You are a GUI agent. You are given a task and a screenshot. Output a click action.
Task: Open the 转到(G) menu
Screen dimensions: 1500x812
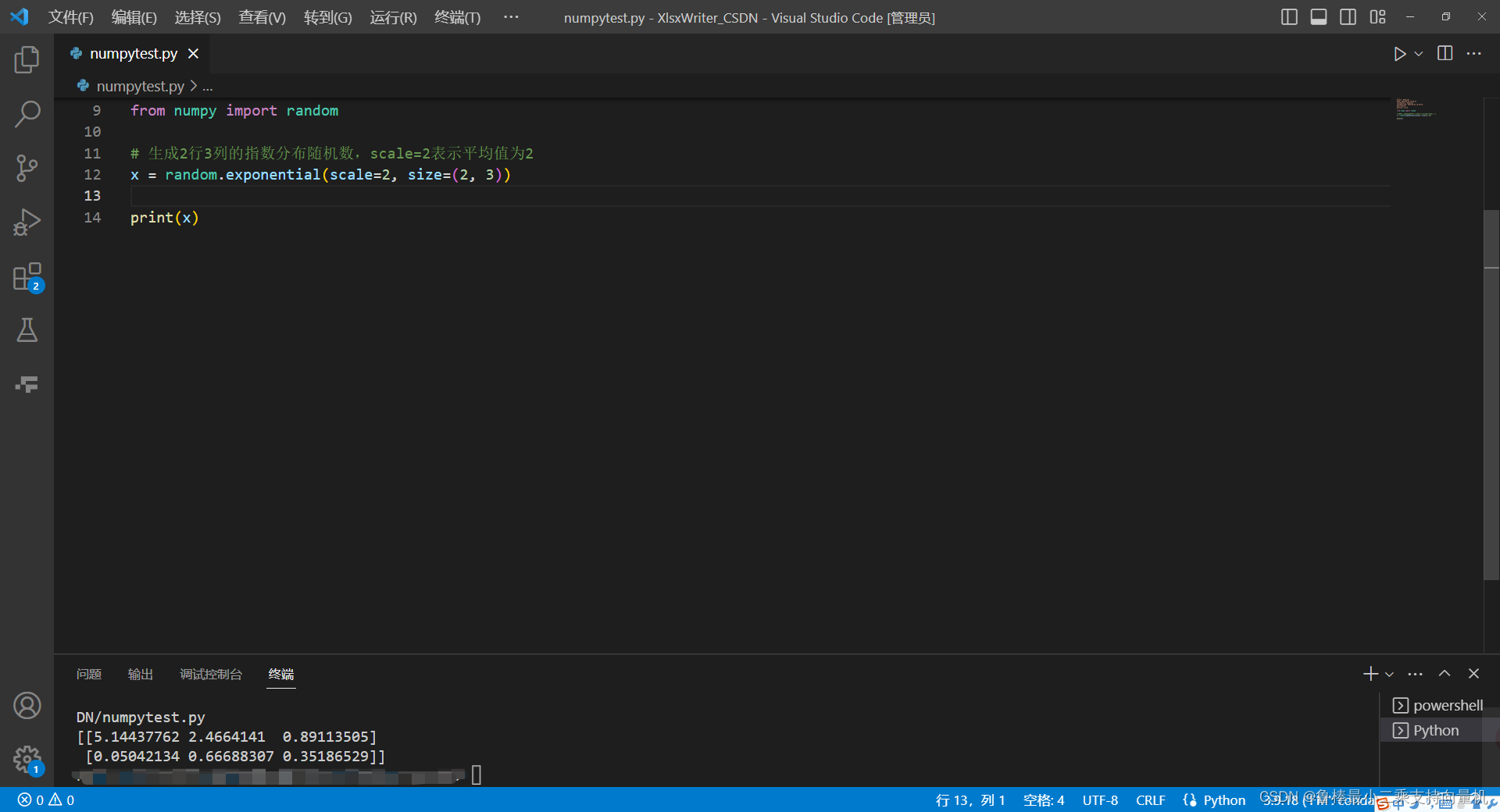(328, 17)
